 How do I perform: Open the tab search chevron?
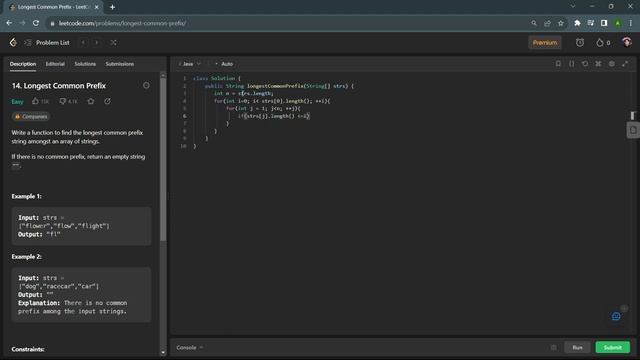pyautogui.click(x=573, y=7)
